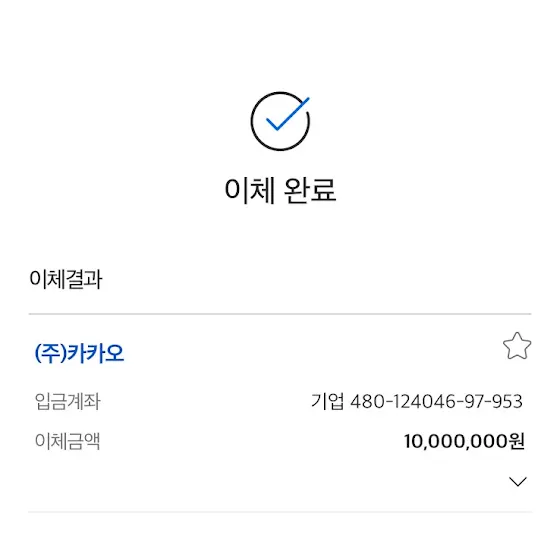Tap the star favorite icon beside (주)카카오
The width and height of the screenshot is (560, 560).
click(x=517, y=346)
